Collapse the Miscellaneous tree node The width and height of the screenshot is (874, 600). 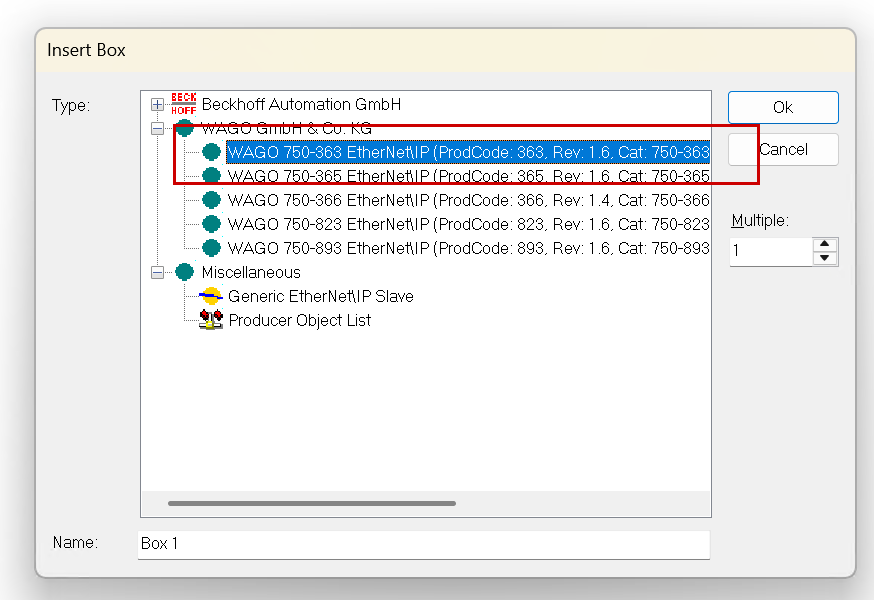[x=157, y=272]
